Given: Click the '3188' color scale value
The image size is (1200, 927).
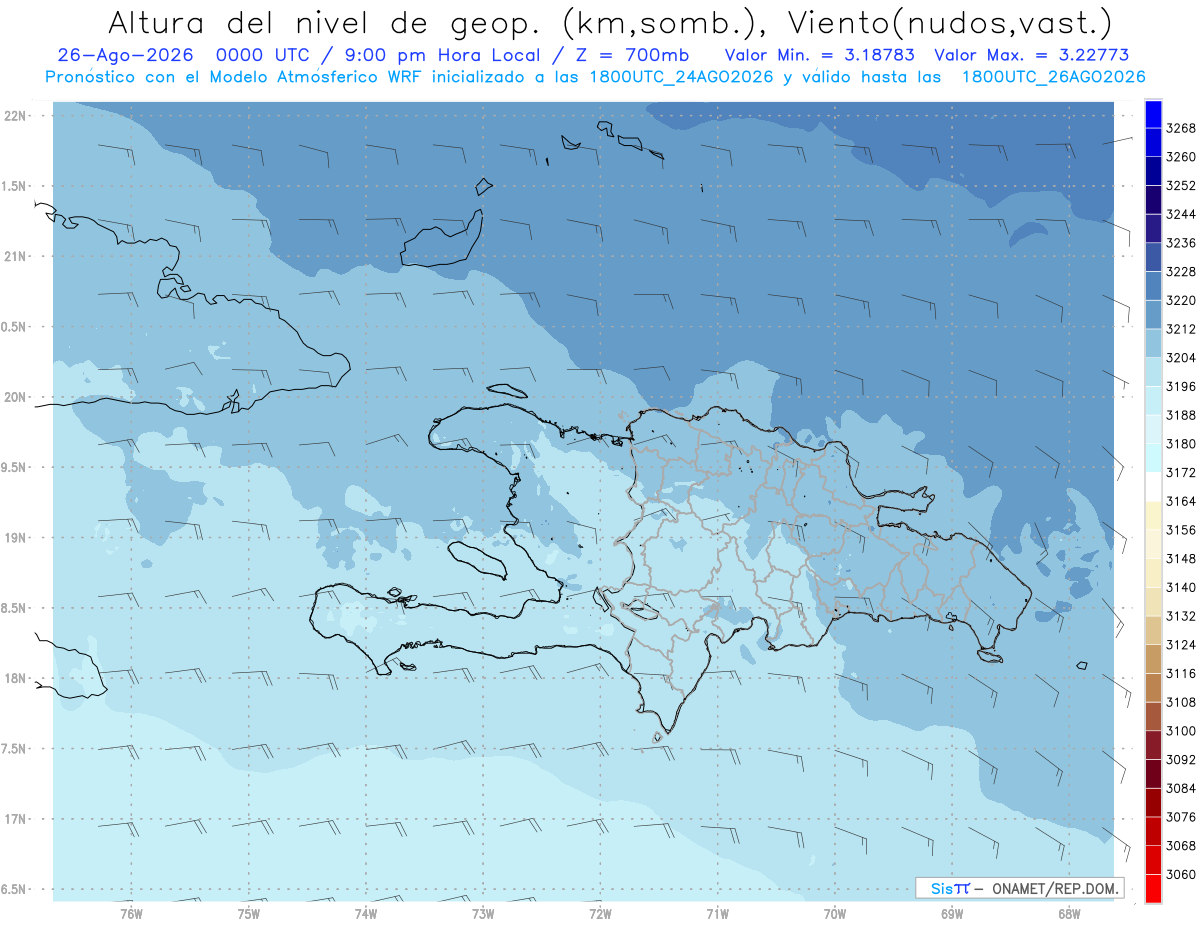Looking at the screenshot, I should coord(1181,415).
